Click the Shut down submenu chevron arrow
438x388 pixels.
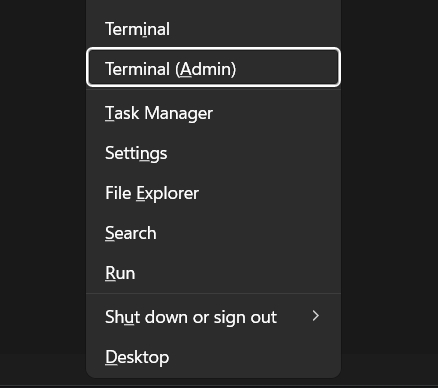click(x=316, y=316)
